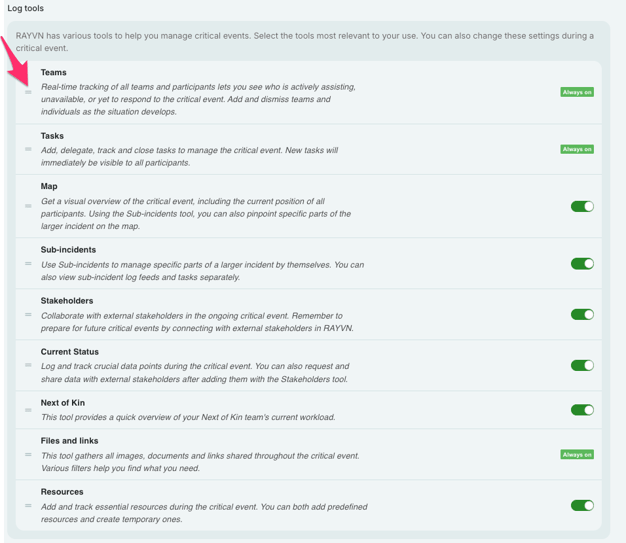Click the drag handle beside Map

point(28,206)
